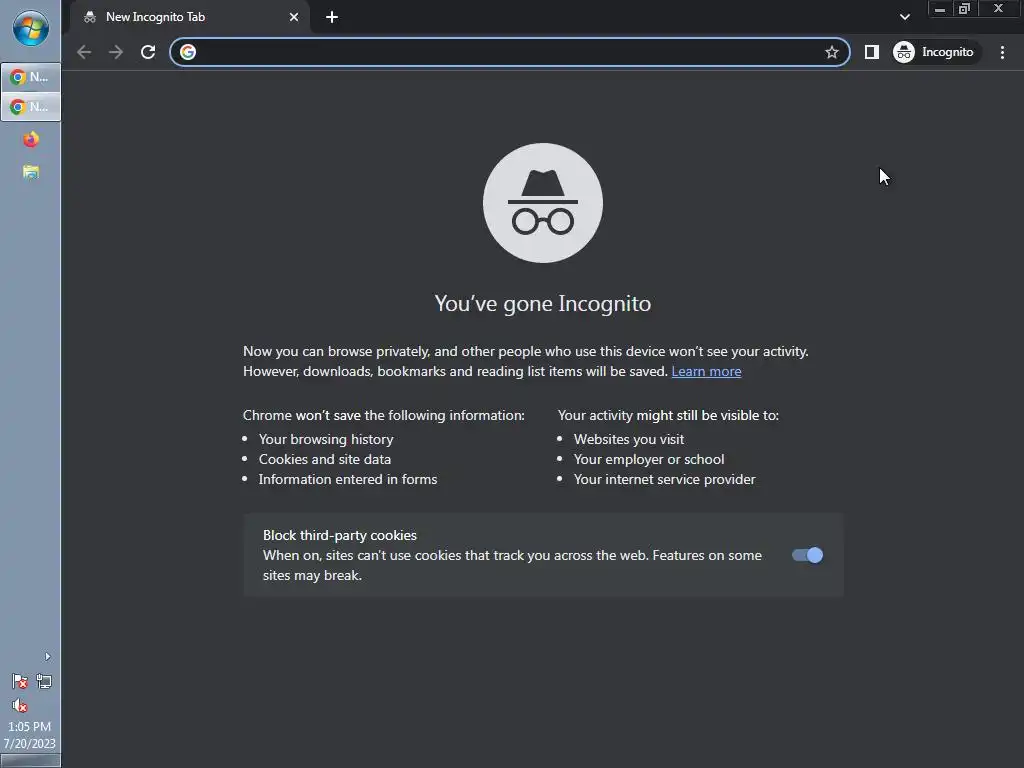Restore down the Chrome window
The width and height of the screenshot is (1024, 768).
click(965, 9)
